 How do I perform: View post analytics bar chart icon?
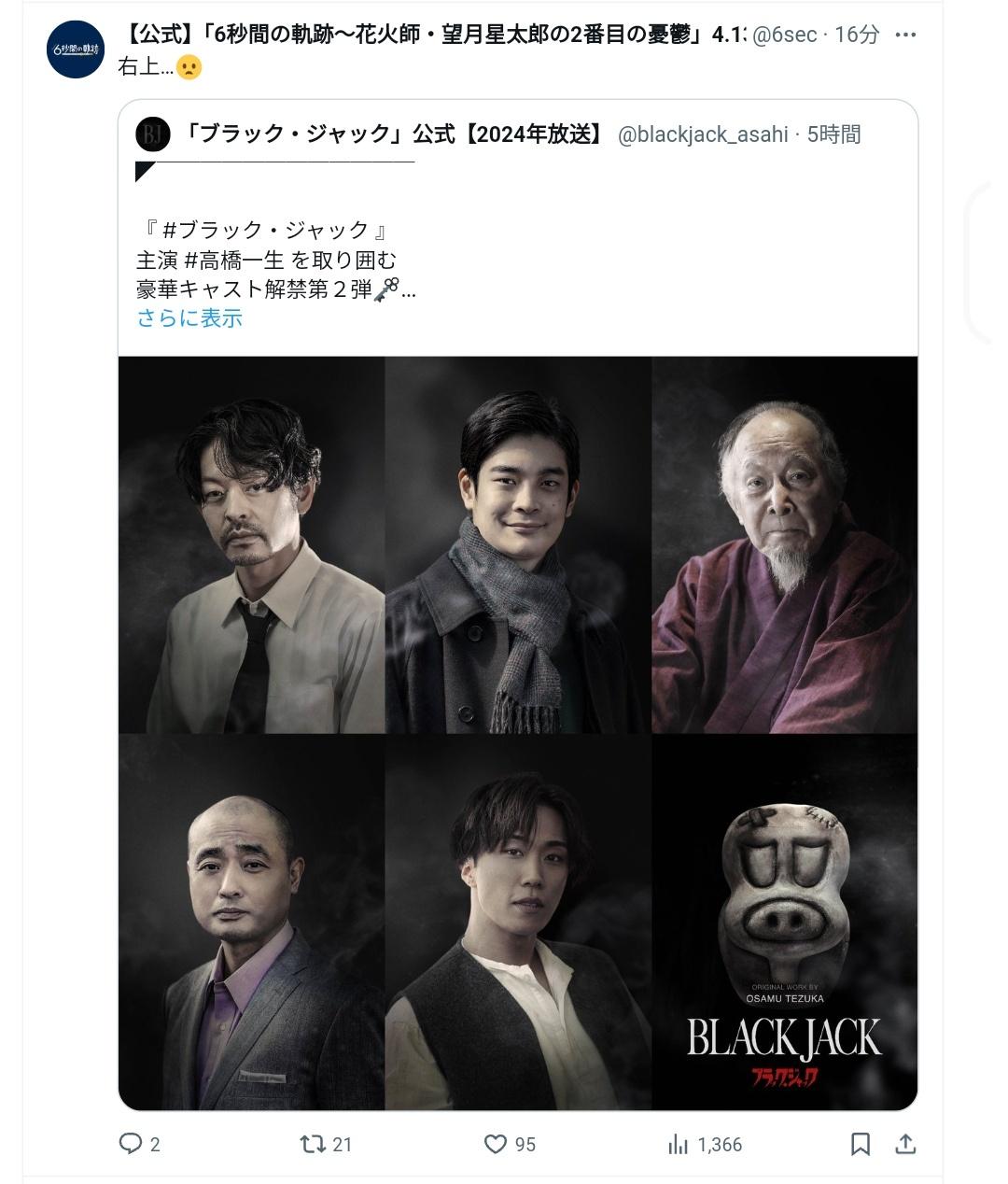click(x=679, y=1144)
